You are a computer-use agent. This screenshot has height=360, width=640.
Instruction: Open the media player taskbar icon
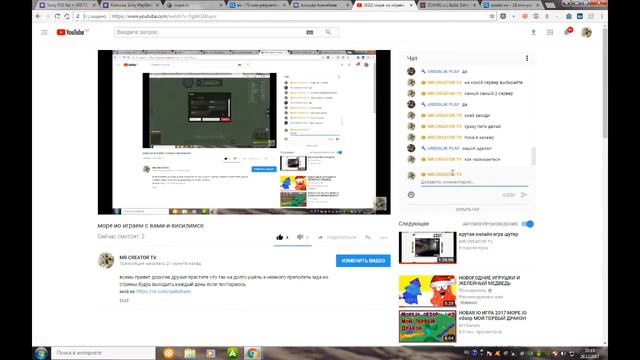click(x=211, y=353)
